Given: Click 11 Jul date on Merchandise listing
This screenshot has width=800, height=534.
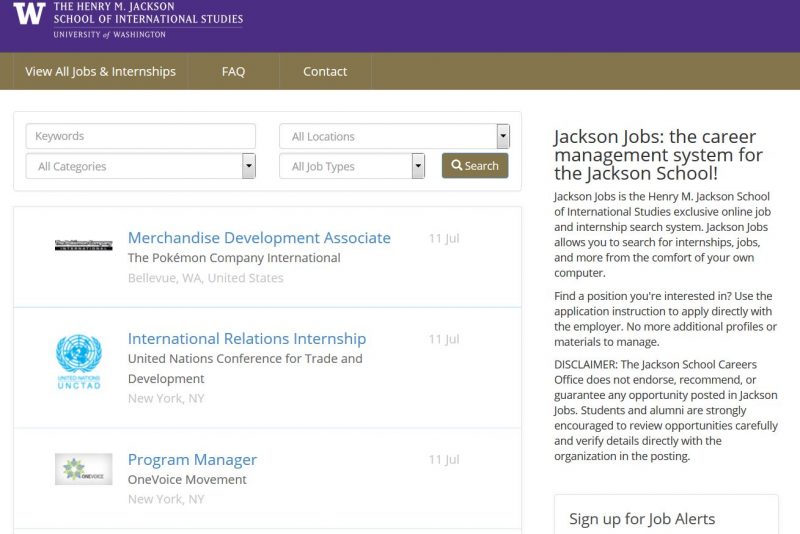Looking at the screenshot, I should click(x=444, y=239).
